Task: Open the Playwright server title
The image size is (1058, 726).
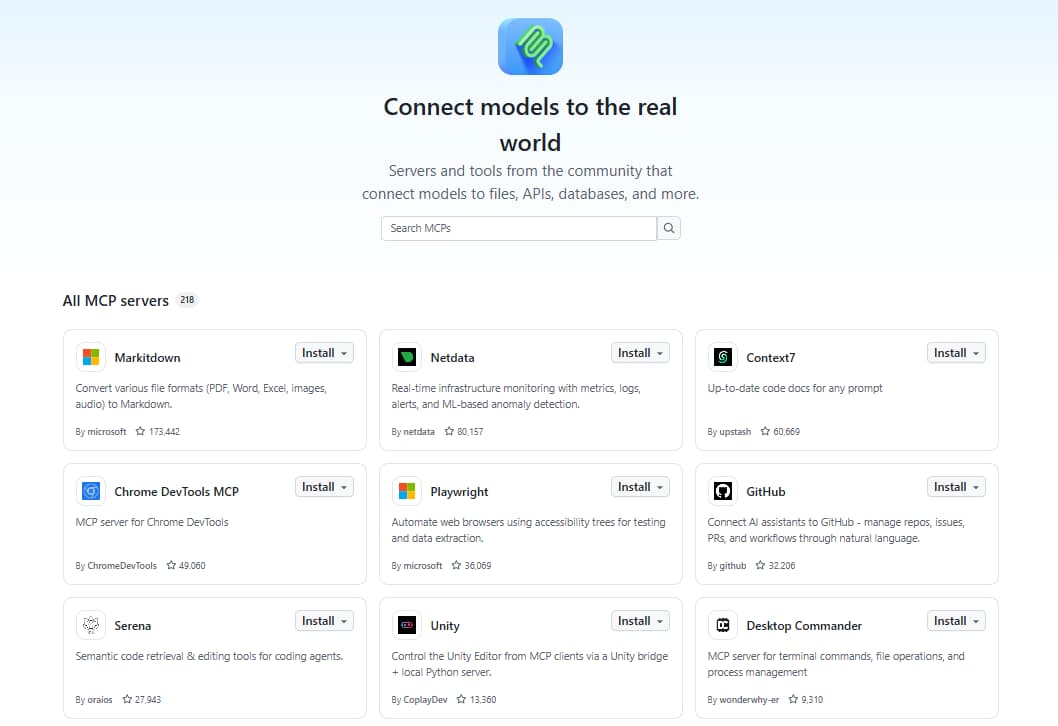Action: 459,492
